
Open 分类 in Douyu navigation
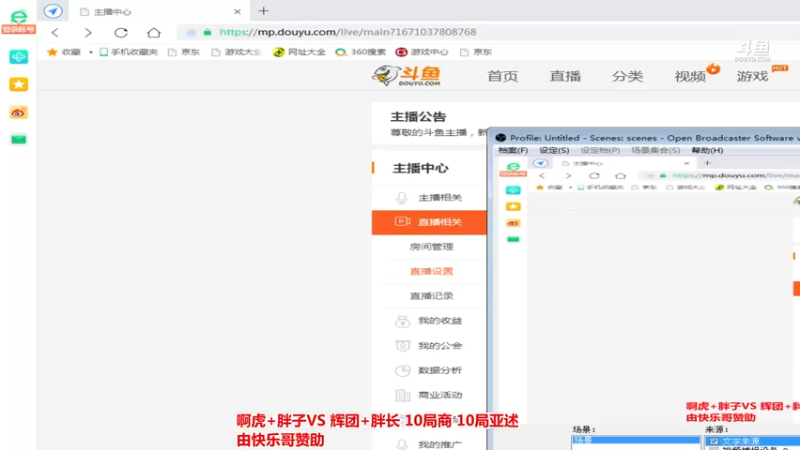[x=628, y=76]
